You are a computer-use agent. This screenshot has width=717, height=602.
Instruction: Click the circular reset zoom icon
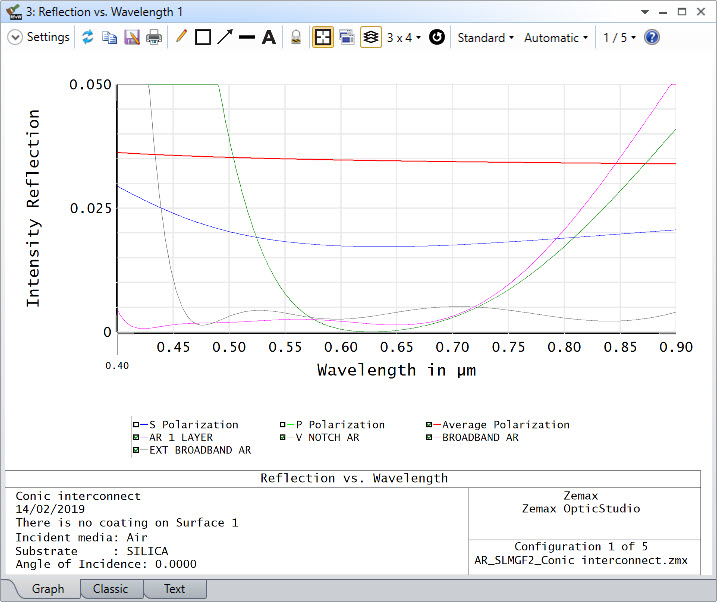coord(437,37)
